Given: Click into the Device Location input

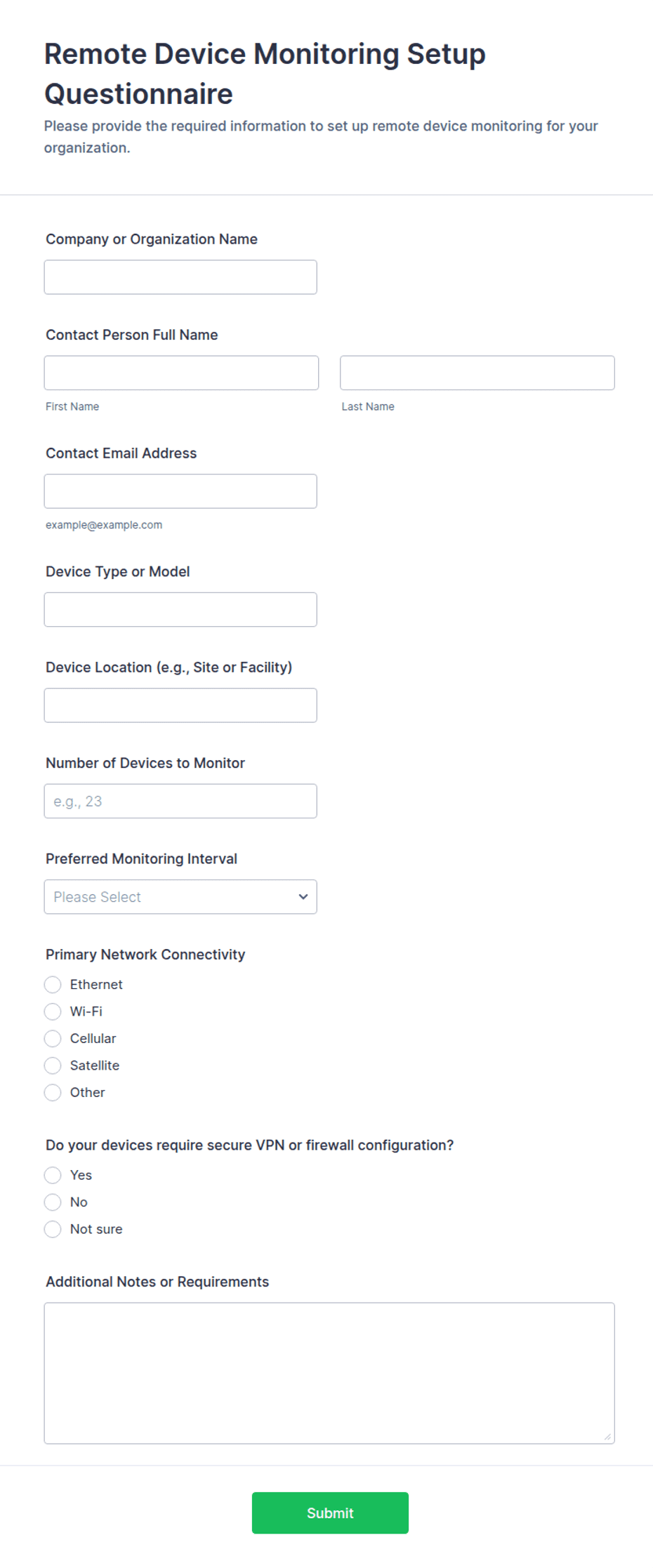Looking at the screenshot, I should pos(180,705).
